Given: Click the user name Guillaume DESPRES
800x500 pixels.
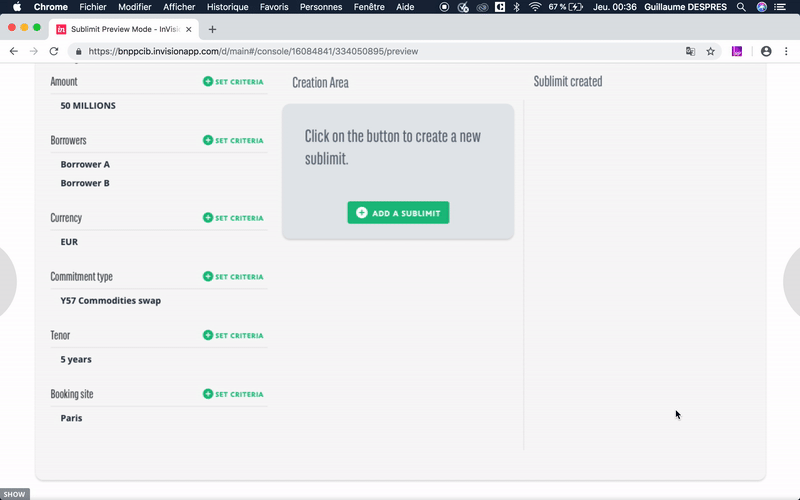Looking at the screenshot, I should pyautogui.click(x=685, y=7).
